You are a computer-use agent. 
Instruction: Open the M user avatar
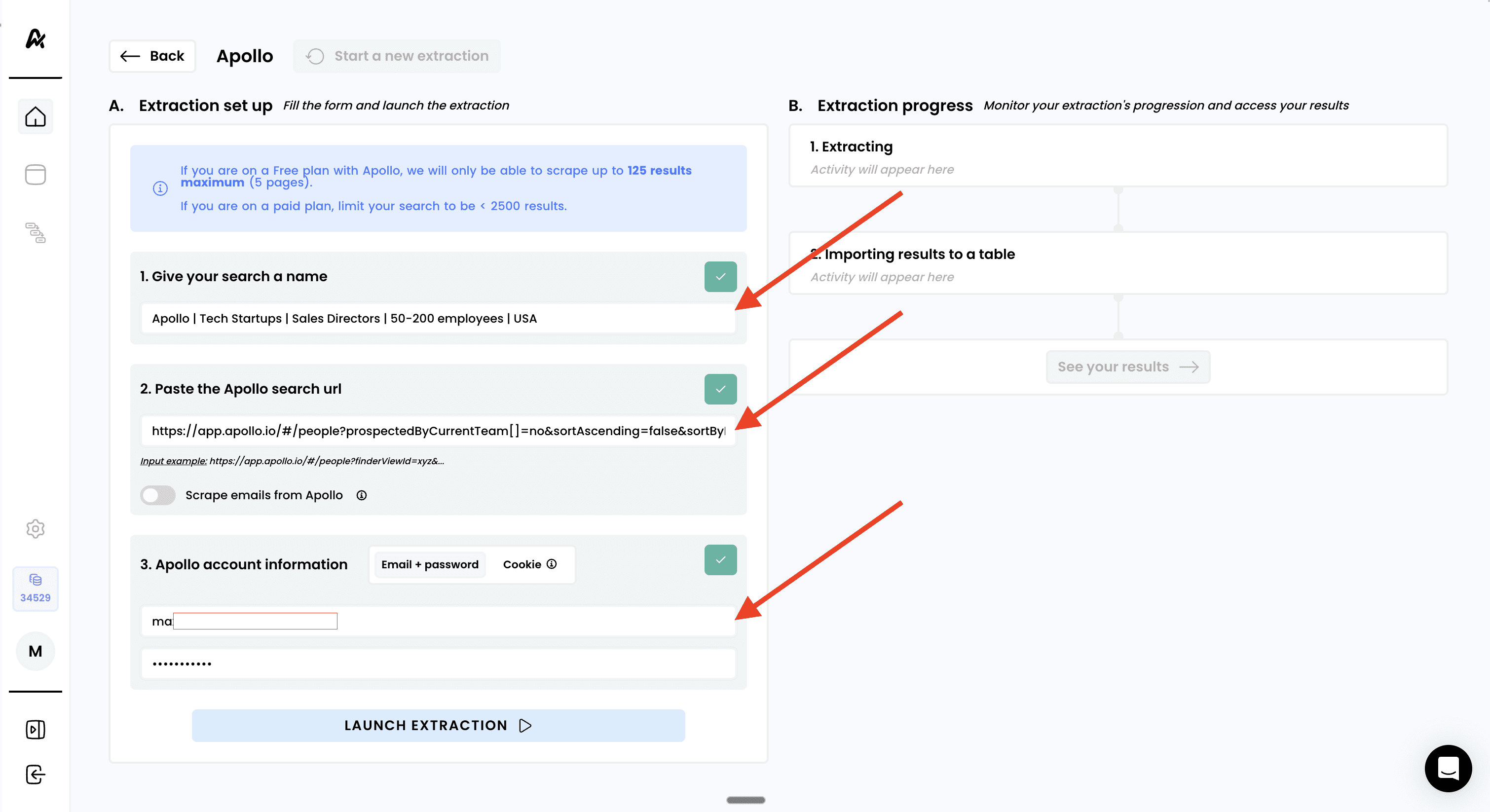click(x=36, y=651)
